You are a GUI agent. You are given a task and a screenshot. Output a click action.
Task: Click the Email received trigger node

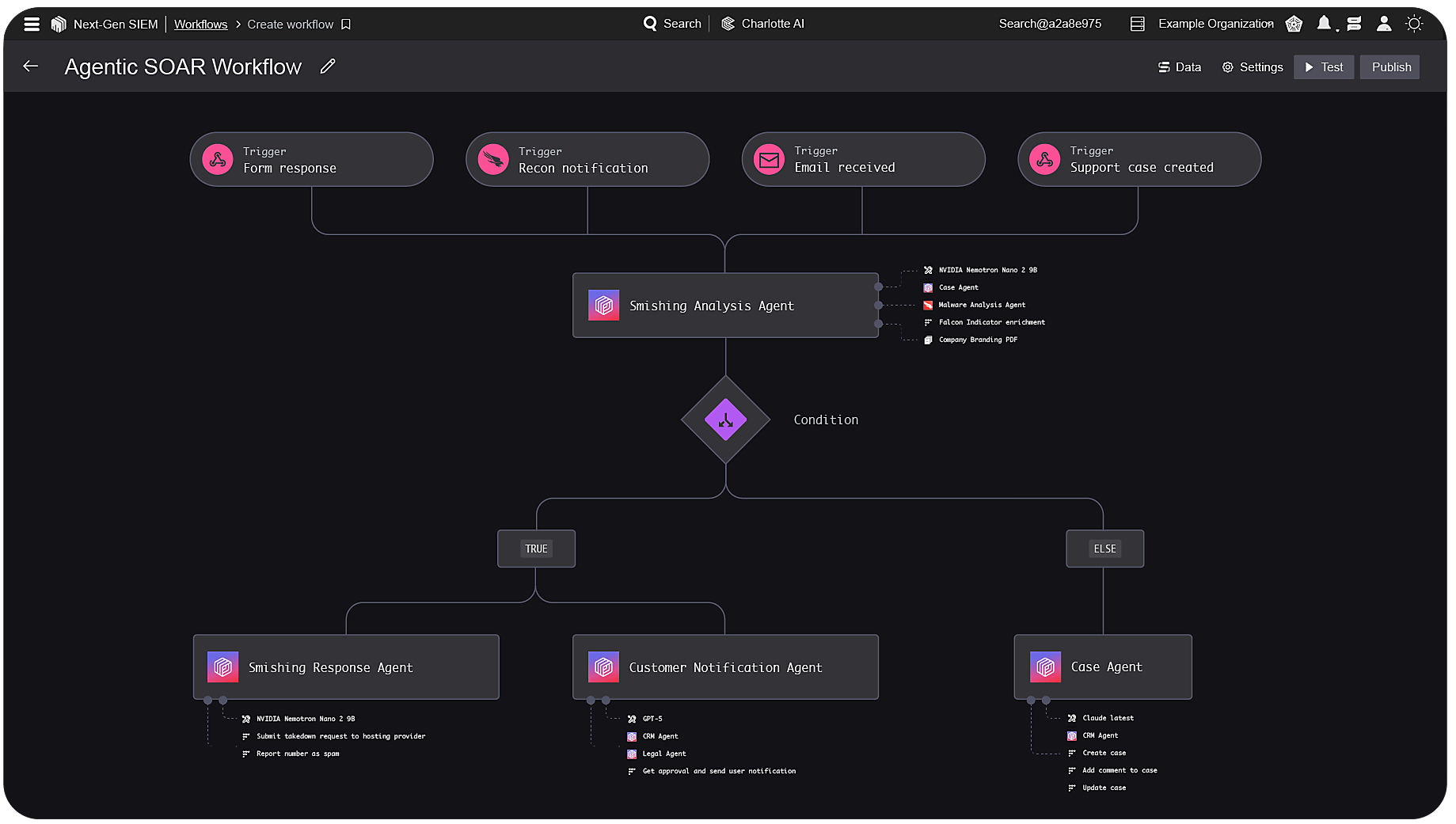pyautogui.click(x=862, y=160)
